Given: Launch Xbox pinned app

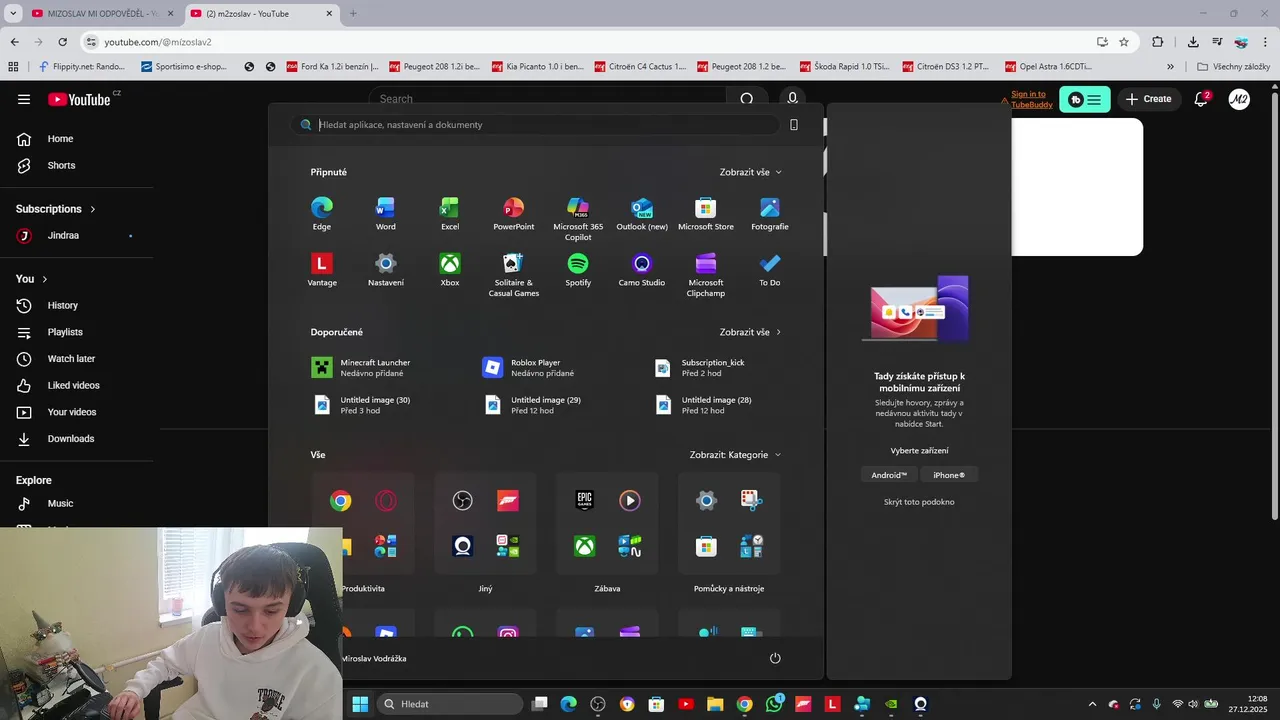Looking at the screenshot, I should (450, 270).
